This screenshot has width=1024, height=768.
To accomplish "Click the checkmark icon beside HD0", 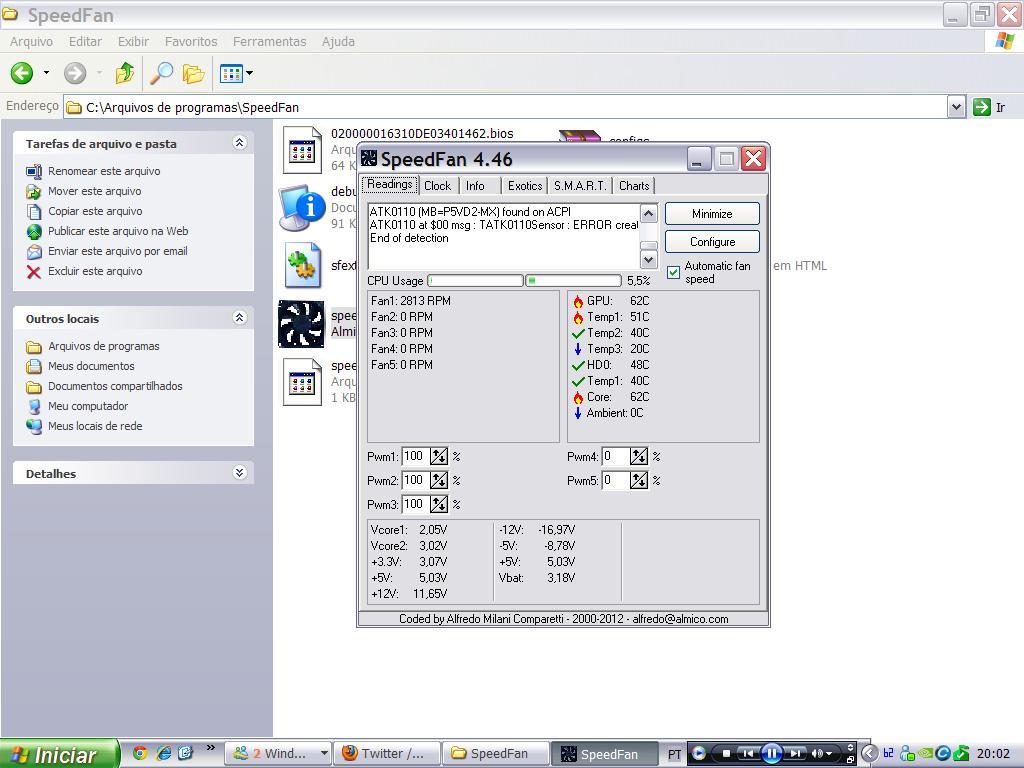I will click(x=578, y=365).
